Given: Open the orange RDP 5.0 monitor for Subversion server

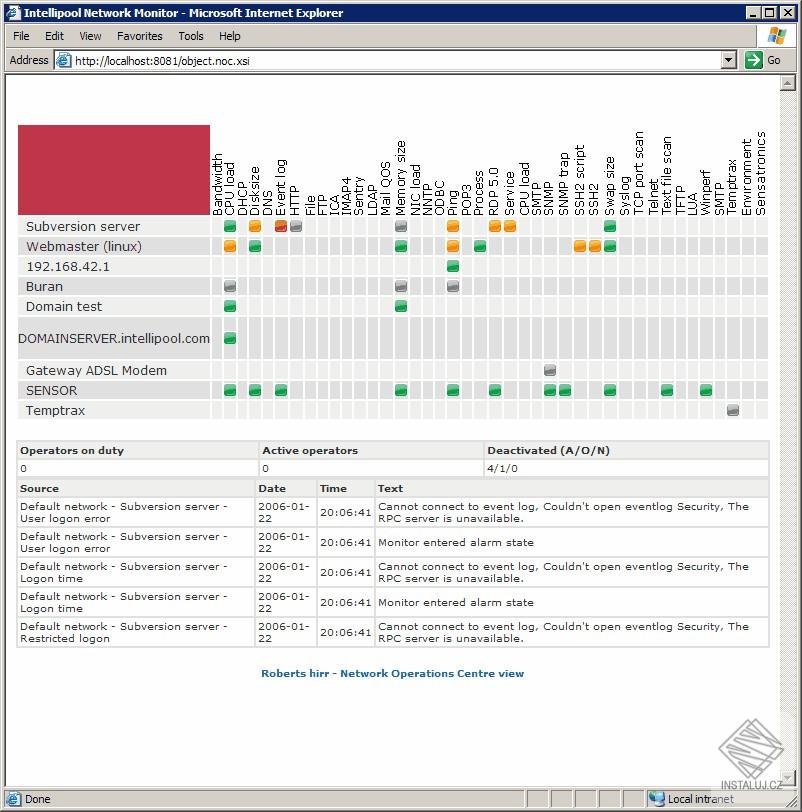Looking at the screenshot, I should [493, 227].
